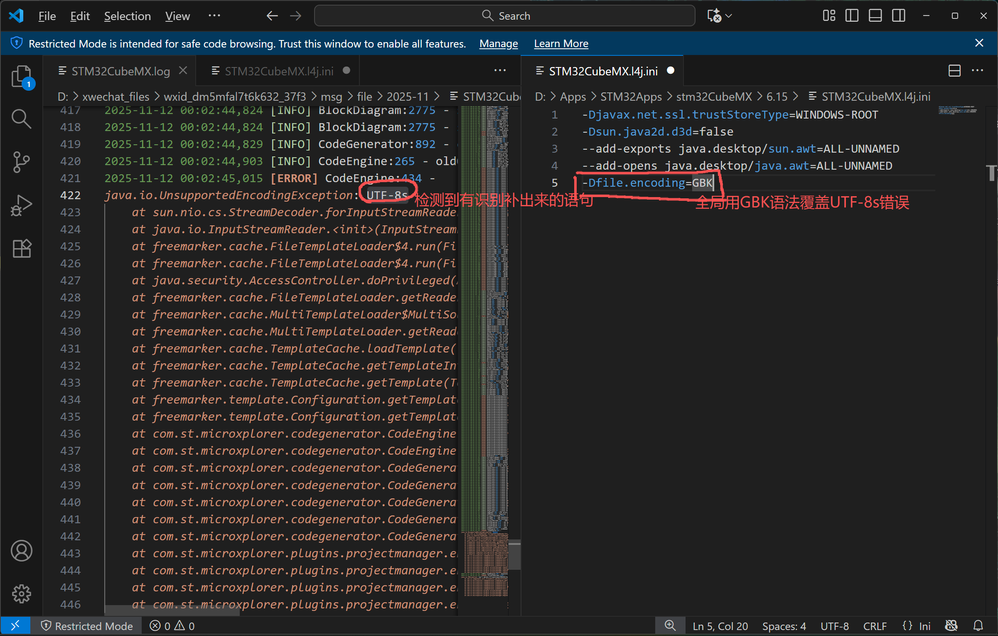The height and width of the screenshot is (636, 998).
Task: Click the left editor's vertical scrollbar thumb
Action: pos(514,555)
